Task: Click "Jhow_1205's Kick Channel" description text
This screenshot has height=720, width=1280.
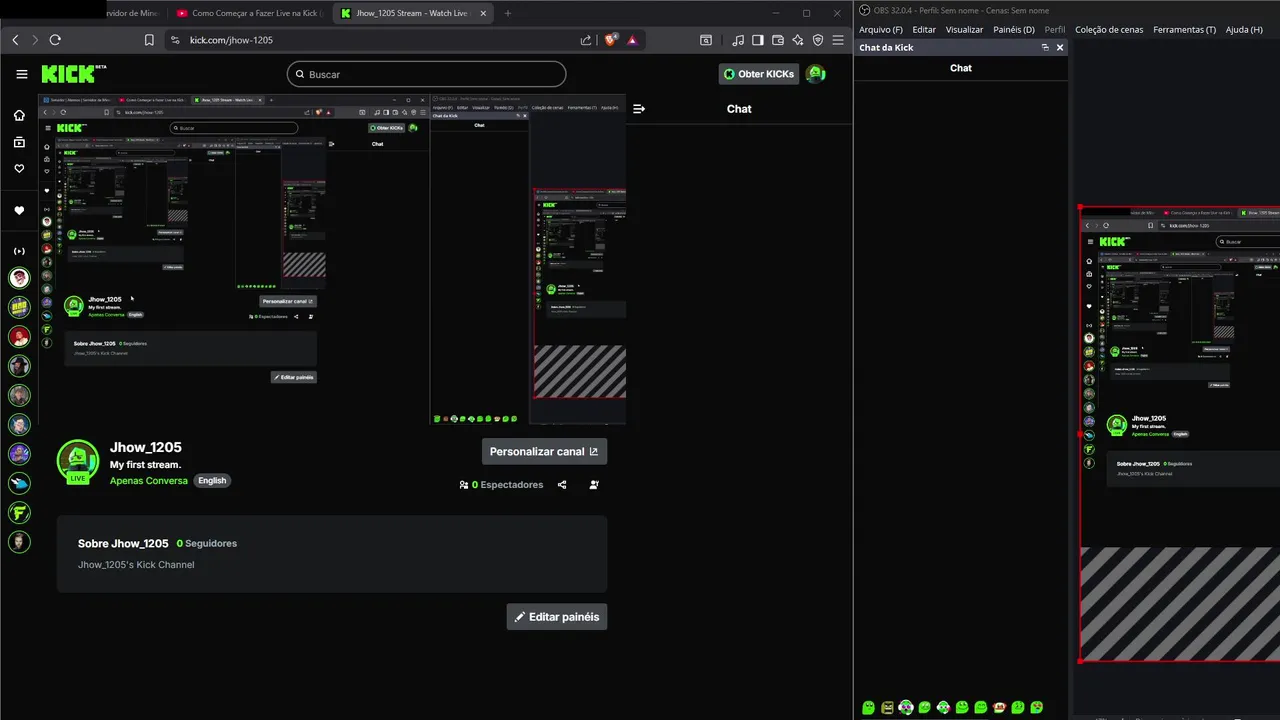Action: tap(136, 565)
